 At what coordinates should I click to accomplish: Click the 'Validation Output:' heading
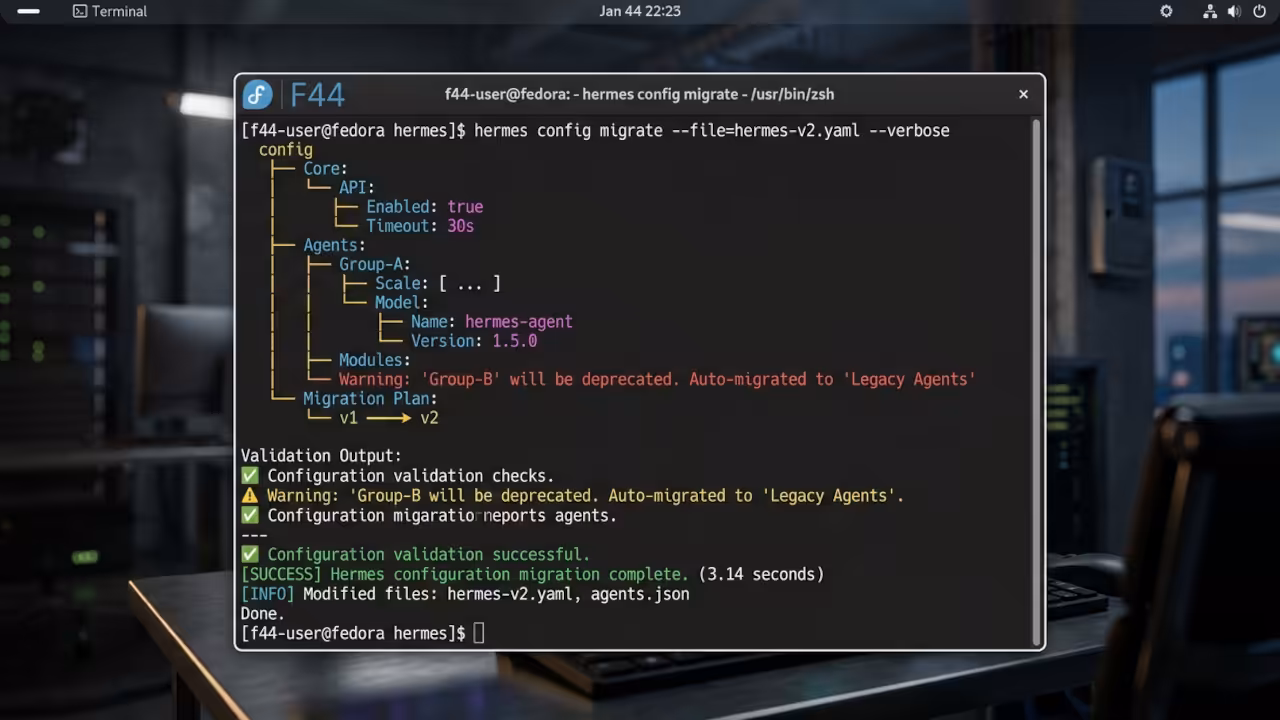coord(321,456)
